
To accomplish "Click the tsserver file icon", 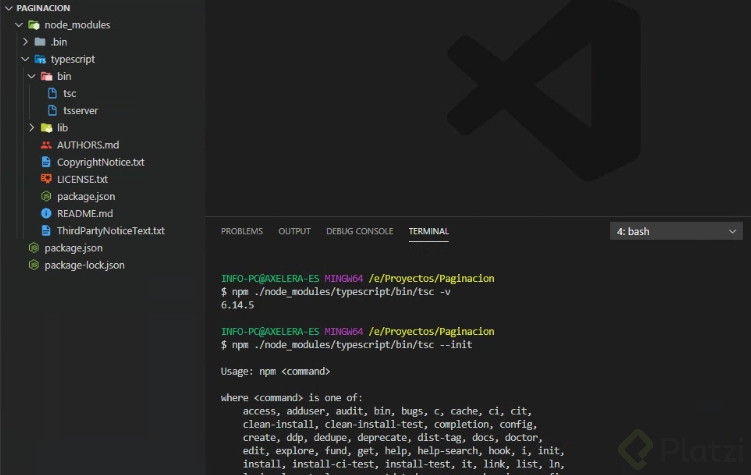I will point(52,111).
